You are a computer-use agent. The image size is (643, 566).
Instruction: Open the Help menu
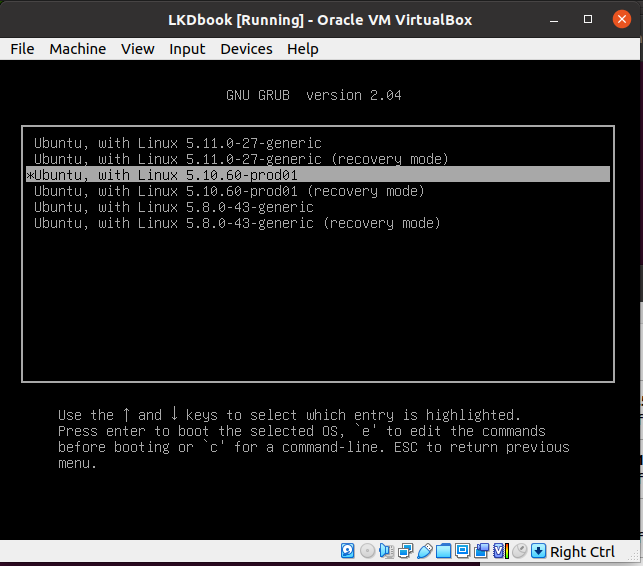tap(303, 49)
